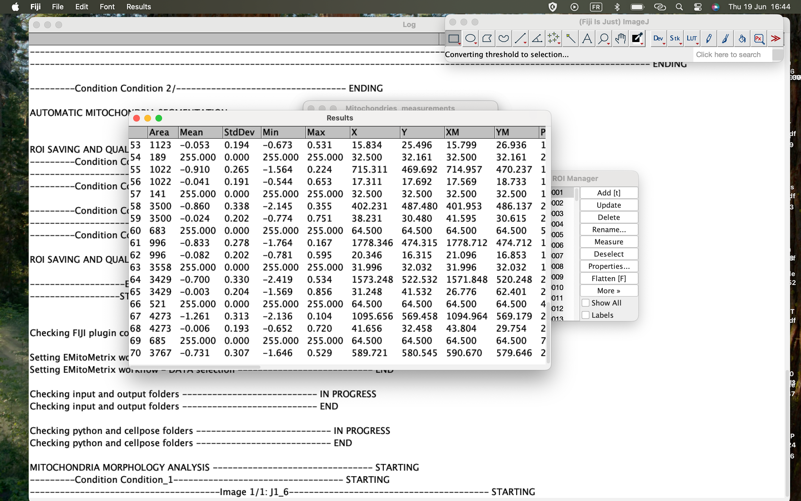Open the LUT menu tool

coord(692,38)
